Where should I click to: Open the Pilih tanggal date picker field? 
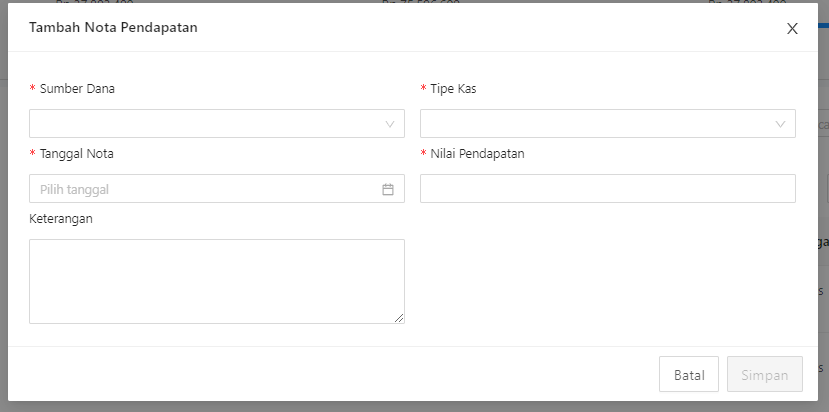click(217, 189)
